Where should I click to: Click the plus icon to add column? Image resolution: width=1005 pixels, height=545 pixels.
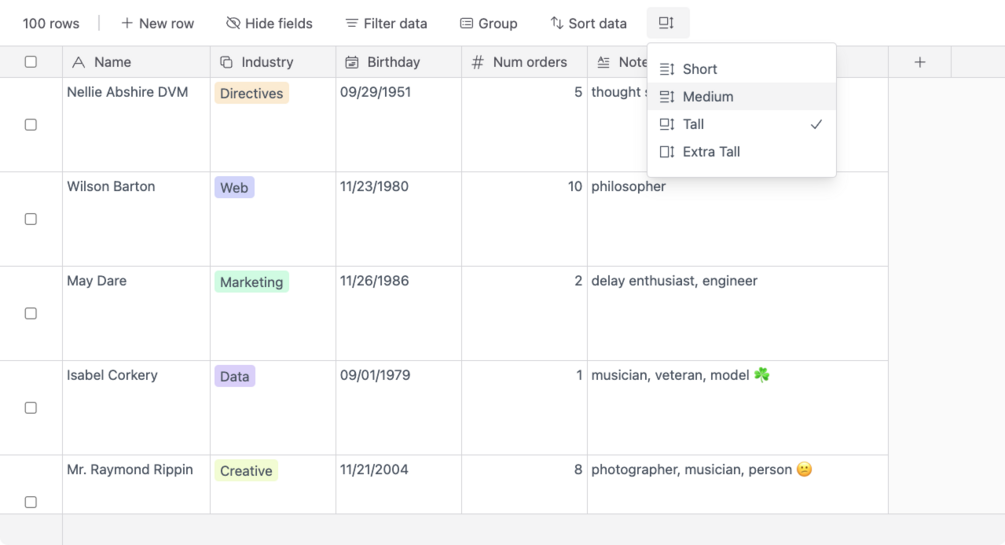point(920,62)
